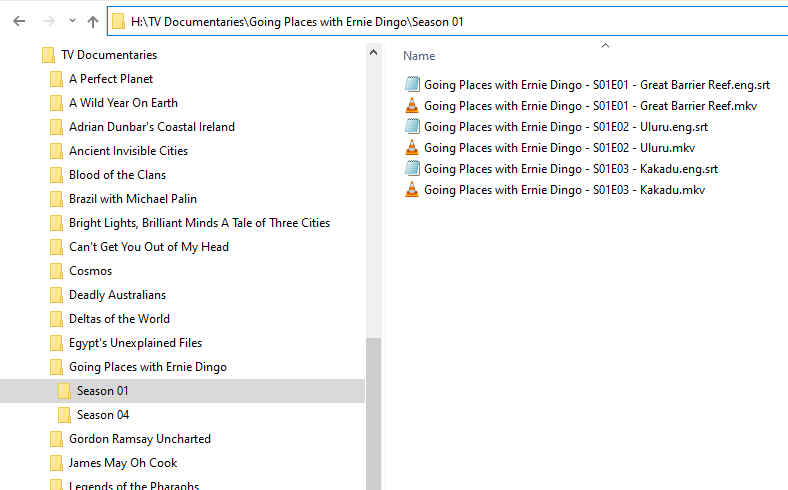This screenshot has height=490, width=788.
Task: Select S01E01 Great Barrier Reef.mkv file
Action: point(590,106)
